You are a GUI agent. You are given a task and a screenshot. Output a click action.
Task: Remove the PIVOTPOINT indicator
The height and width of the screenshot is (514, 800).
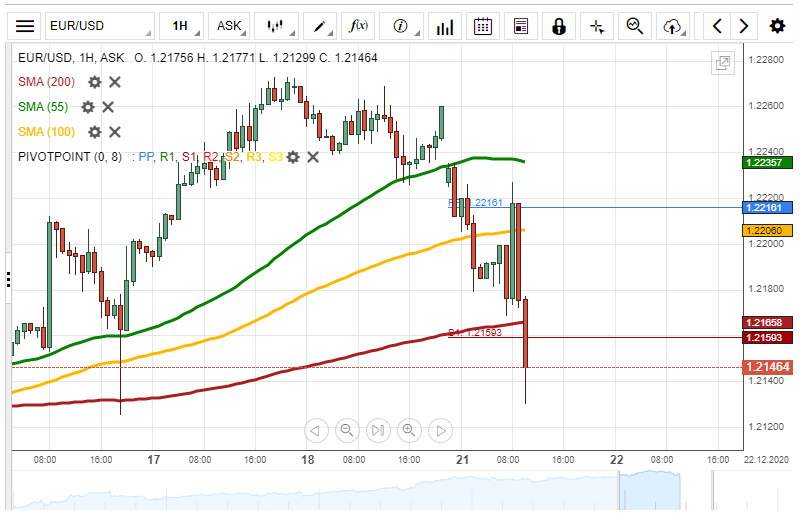tap(313, 157)
